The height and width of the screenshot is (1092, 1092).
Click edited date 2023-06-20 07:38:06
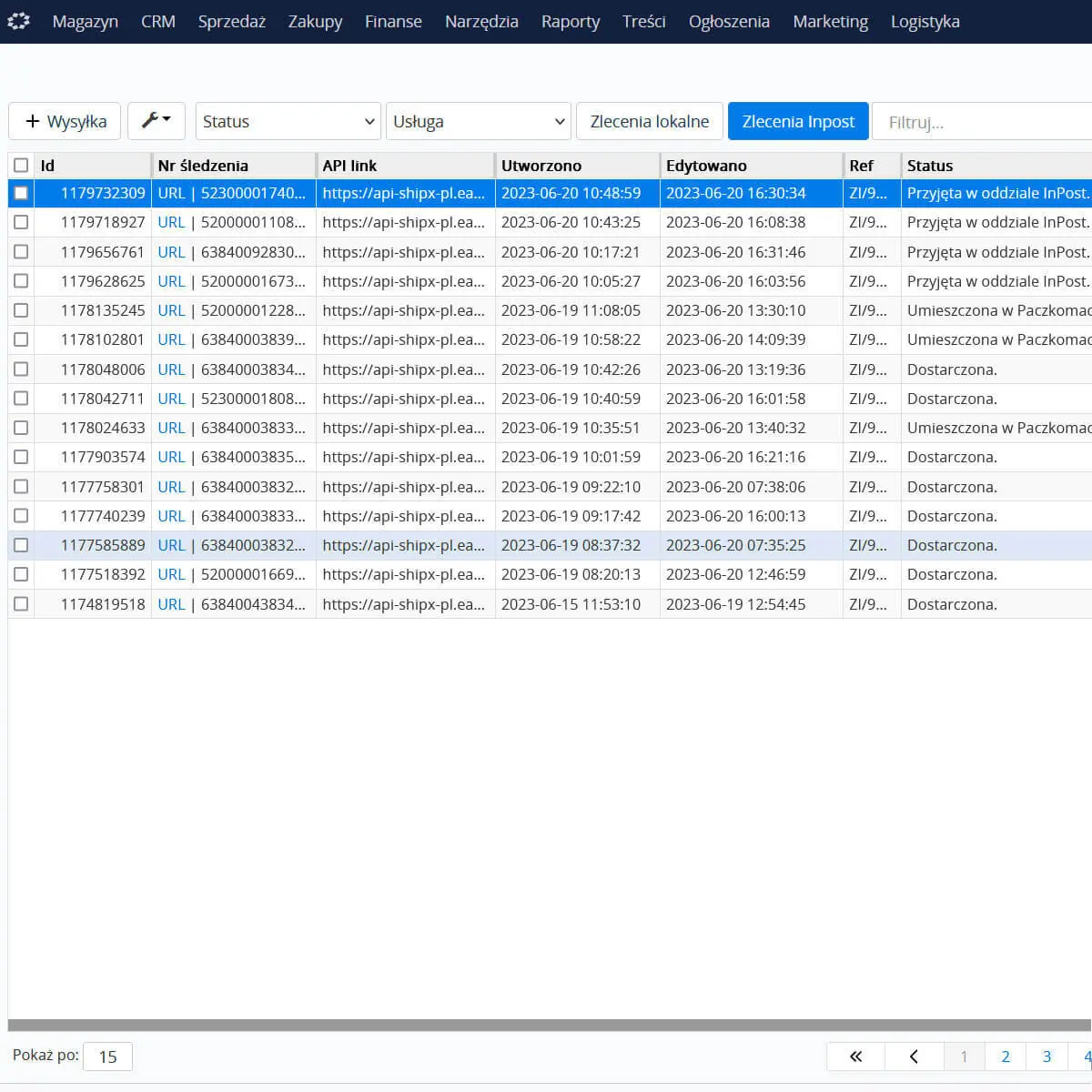coord(735,487)
